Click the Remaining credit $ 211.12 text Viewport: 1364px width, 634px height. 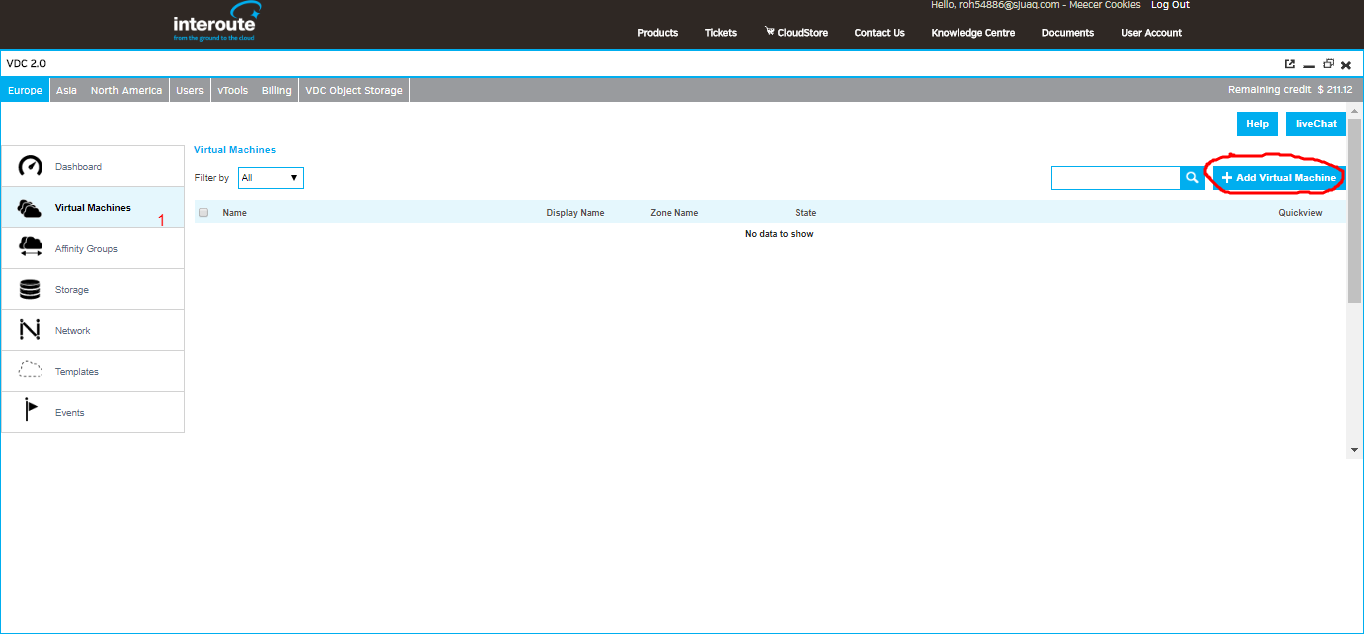click(x=1290, y=90)
